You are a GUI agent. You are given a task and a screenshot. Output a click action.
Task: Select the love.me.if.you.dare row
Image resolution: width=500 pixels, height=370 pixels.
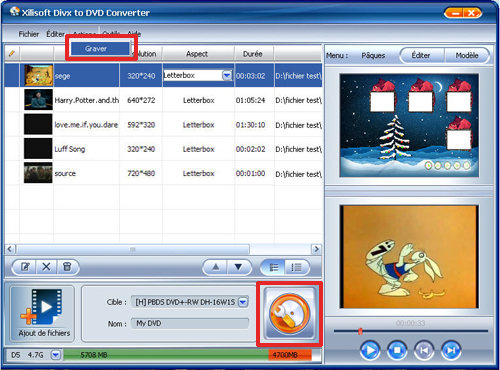click(x=163, y=124)
